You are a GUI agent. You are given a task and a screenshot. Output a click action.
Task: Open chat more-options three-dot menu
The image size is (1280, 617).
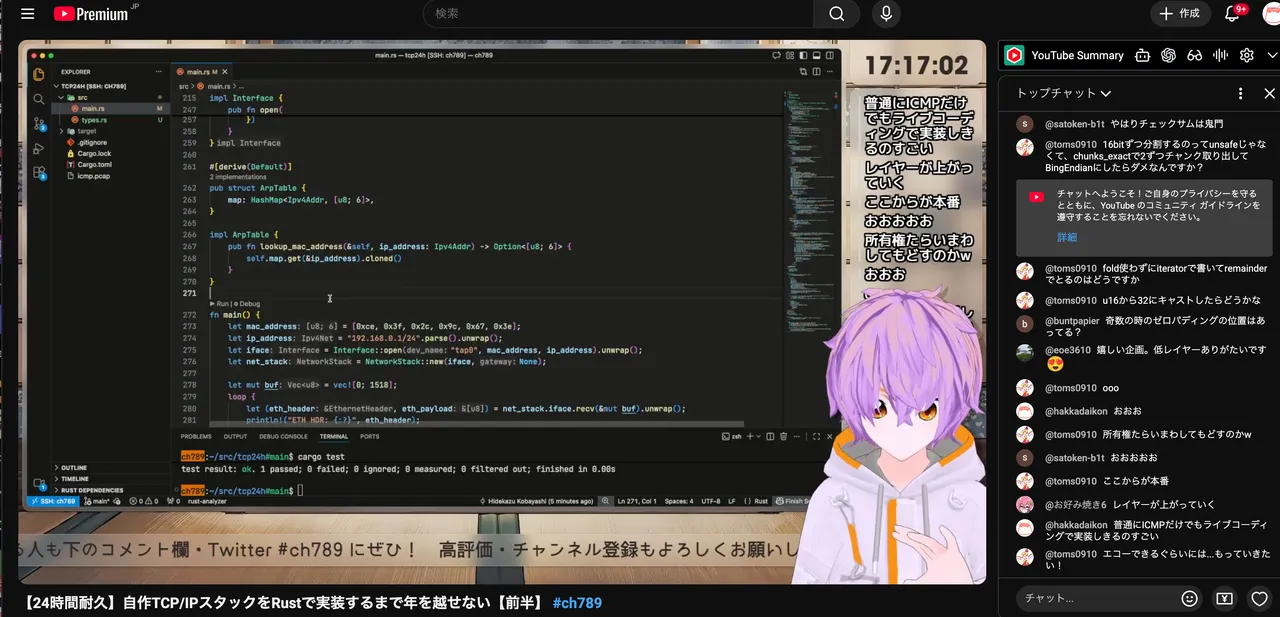1240,93
